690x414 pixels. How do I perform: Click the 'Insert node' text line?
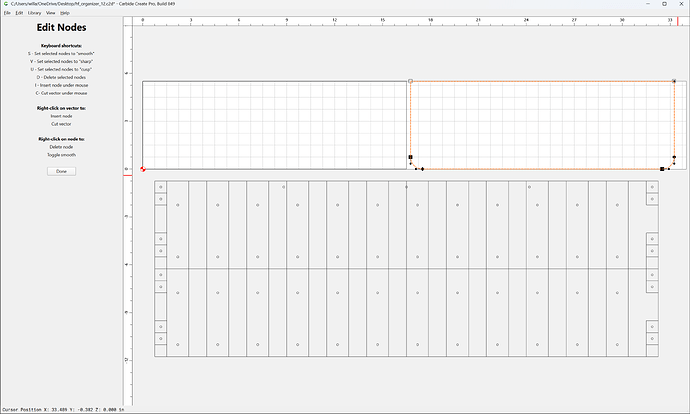62,116
